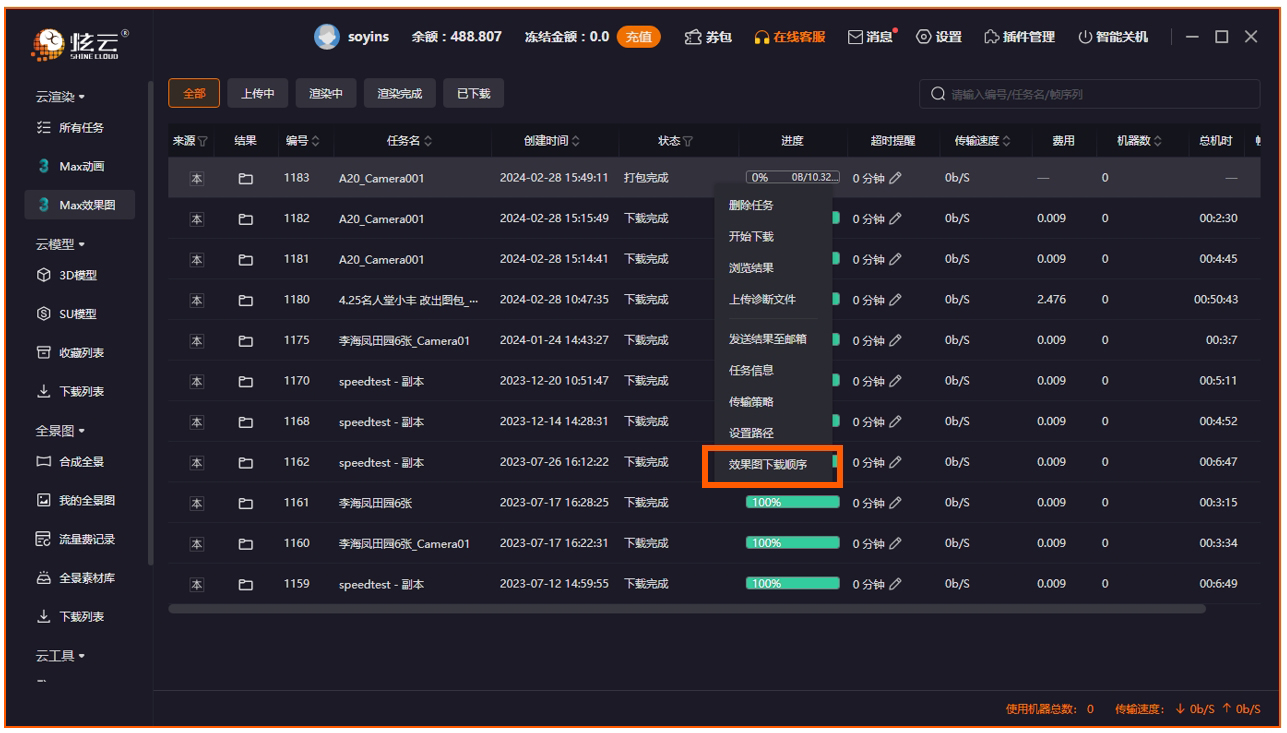The height and width of the screenshot is (733, 1287).
Task: Collapse the 全景图 sidebar section
Action: tap(60, 431)
